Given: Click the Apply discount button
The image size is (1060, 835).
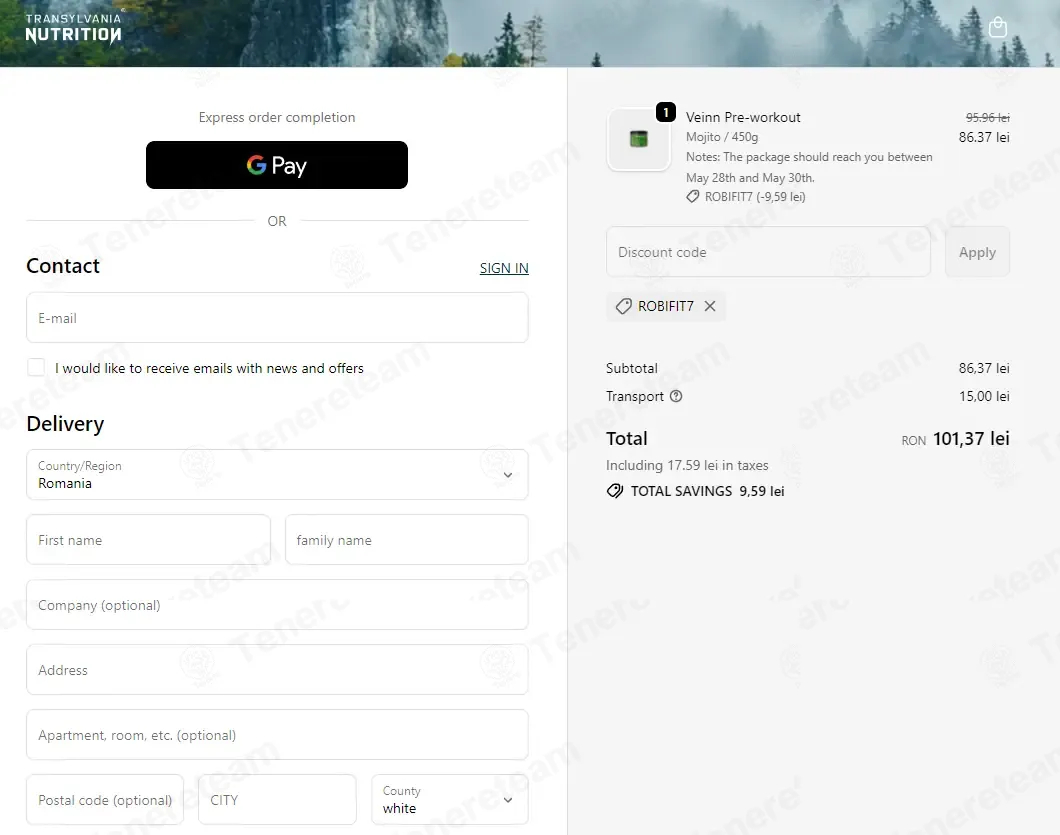Looking at the screenshot, I should tap(977, 252).
